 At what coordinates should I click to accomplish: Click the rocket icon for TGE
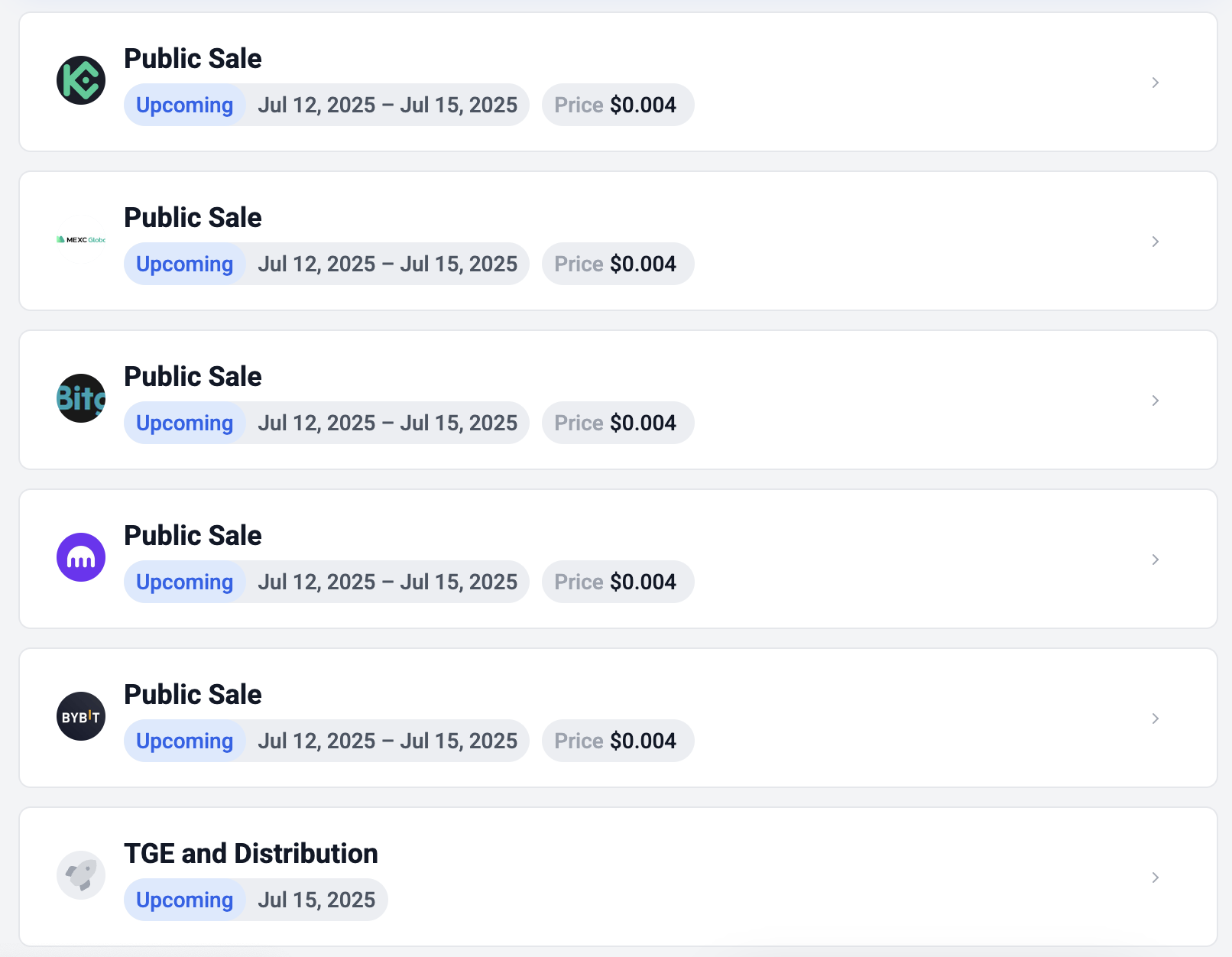tap(81, 875)
